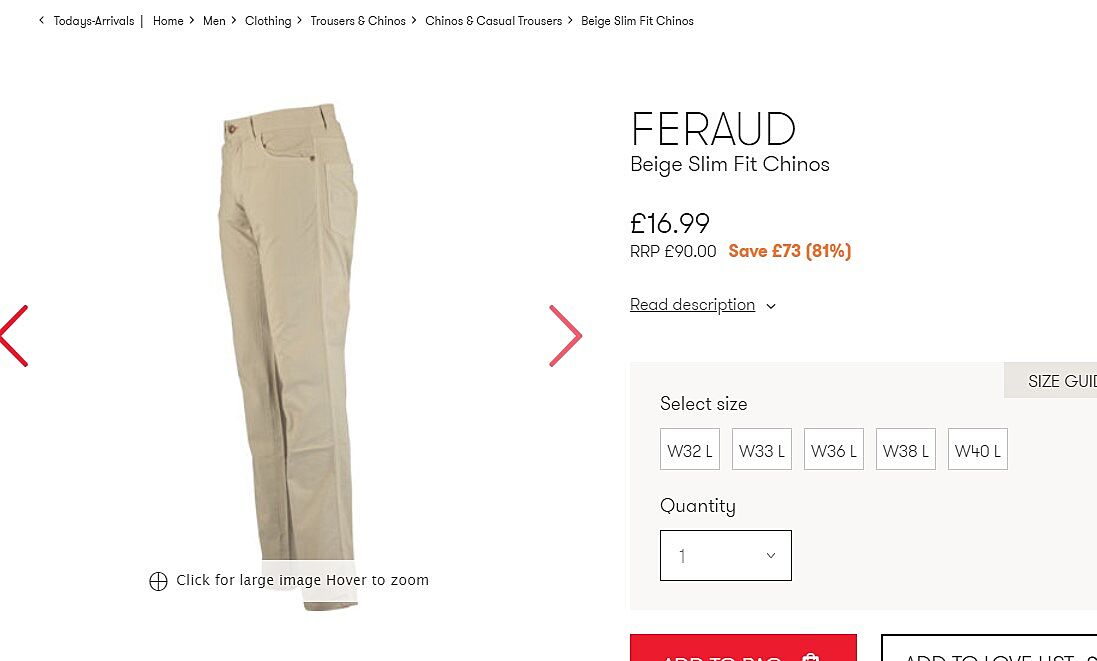Open the Clothing breadcrumb category
This screenshot has width=1097, height=661.
(x=268, y=21)
